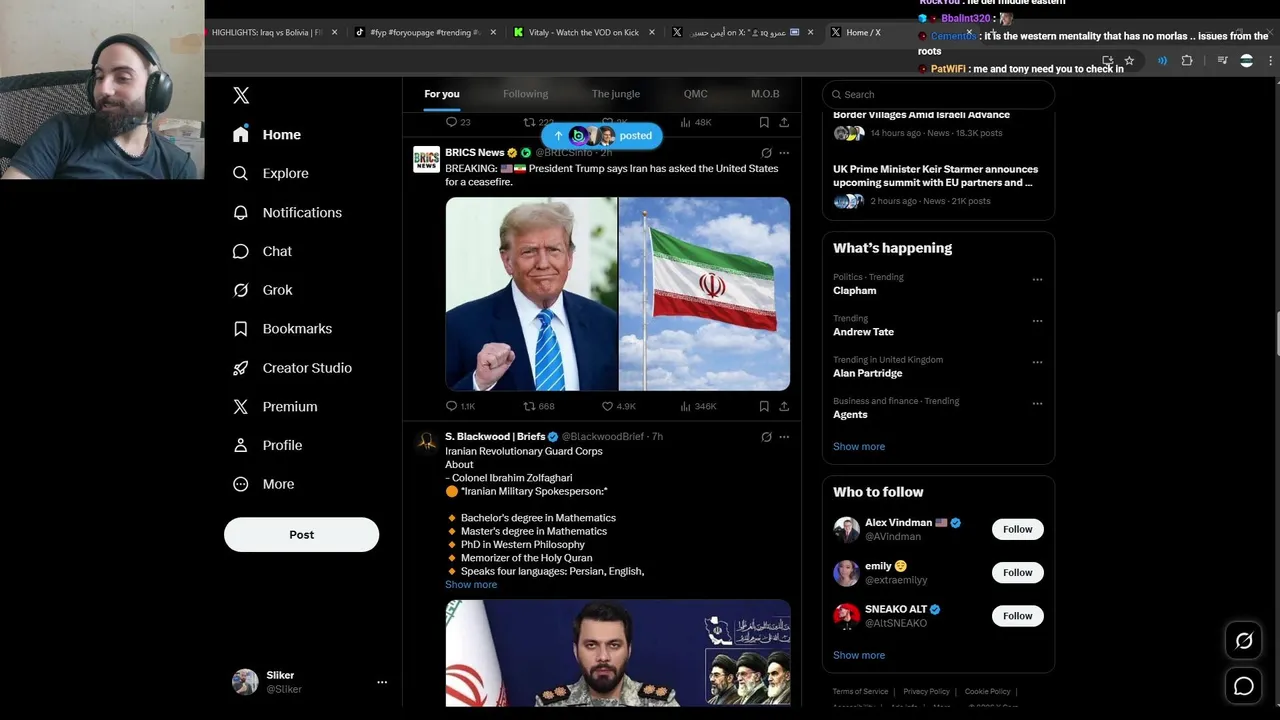
Task: Open the Privacy Policy link
Action: pyautogui.click(x=926, y=692)
